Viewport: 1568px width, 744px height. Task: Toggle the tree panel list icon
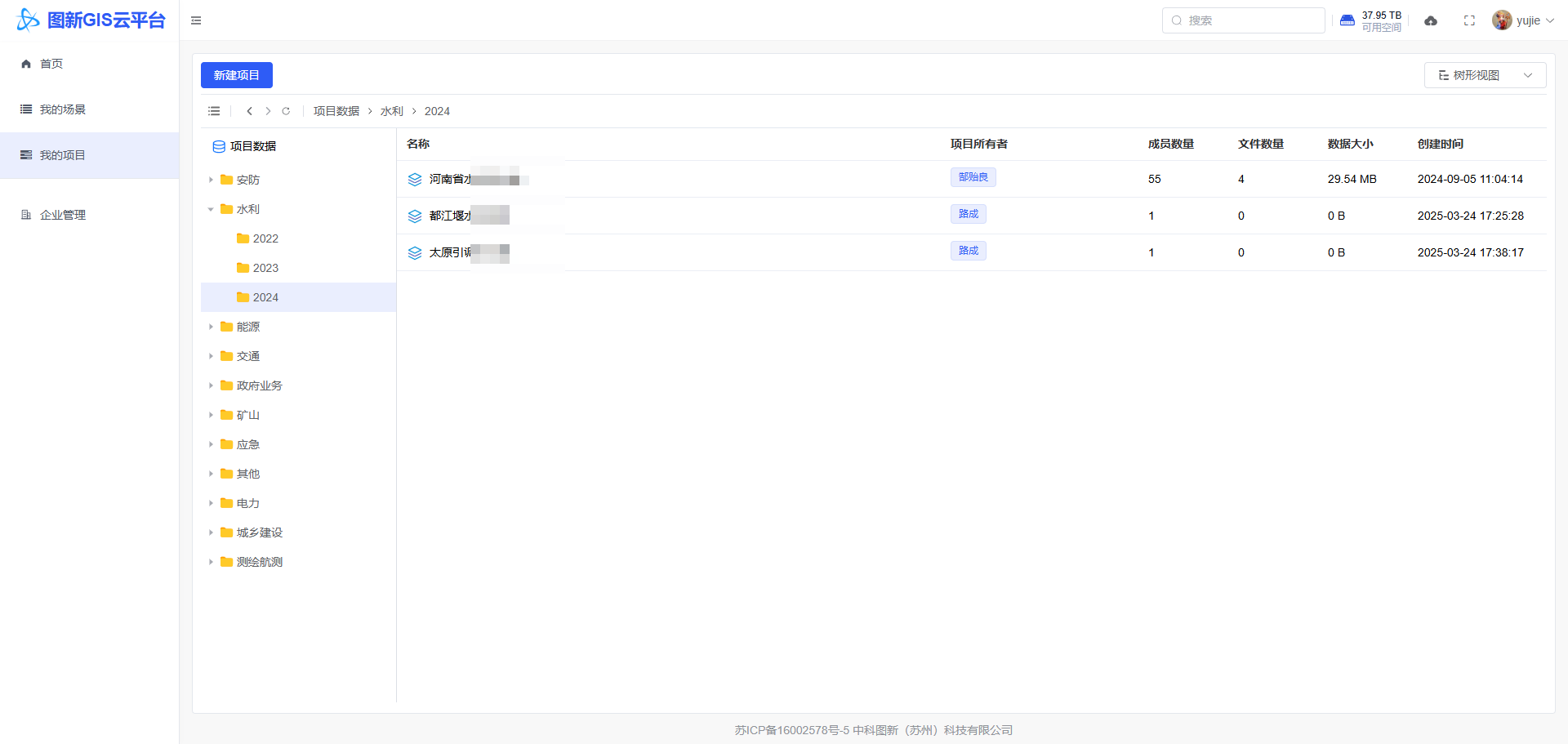tap(214, 111)
